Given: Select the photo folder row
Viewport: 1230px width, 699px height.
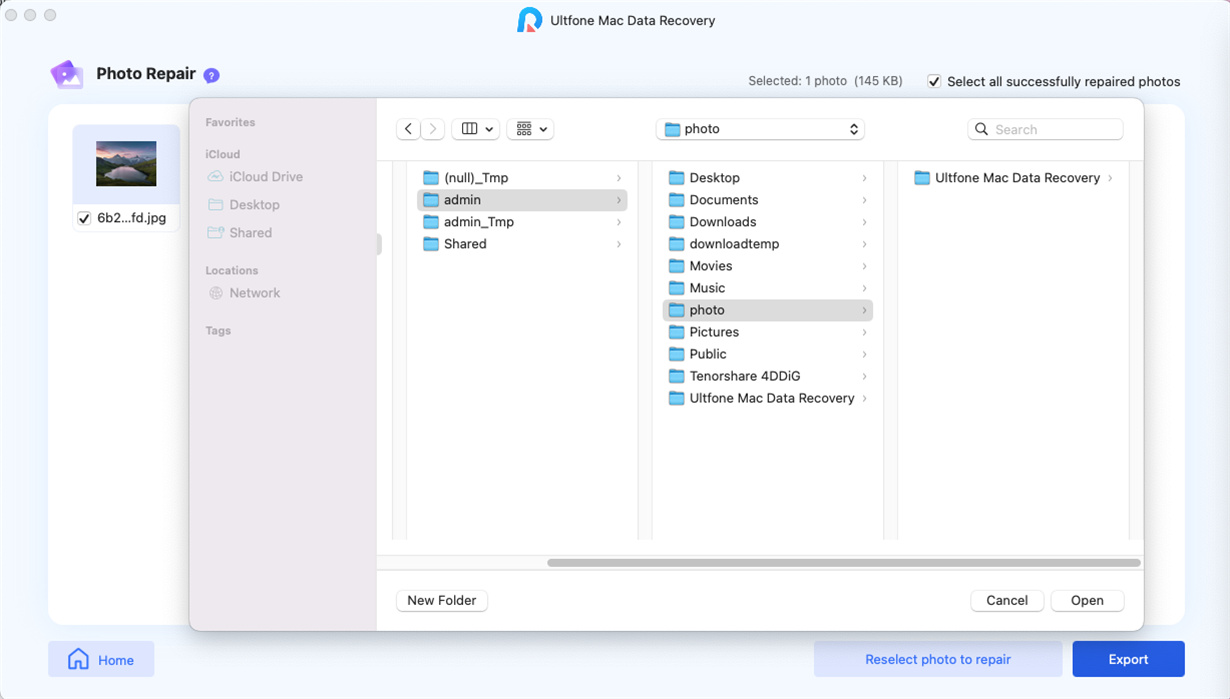Looking at the screenshot, I should point(768,310).
